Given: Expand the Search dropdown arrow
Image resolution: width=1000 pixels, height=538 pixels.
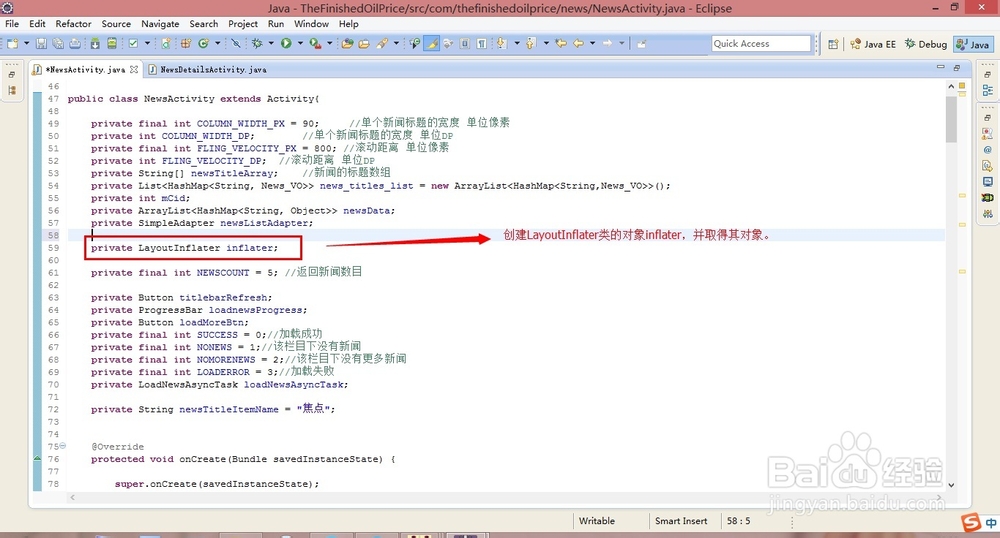Looking at the screenshot, I should pyautogui.click(x=396, y=43).
